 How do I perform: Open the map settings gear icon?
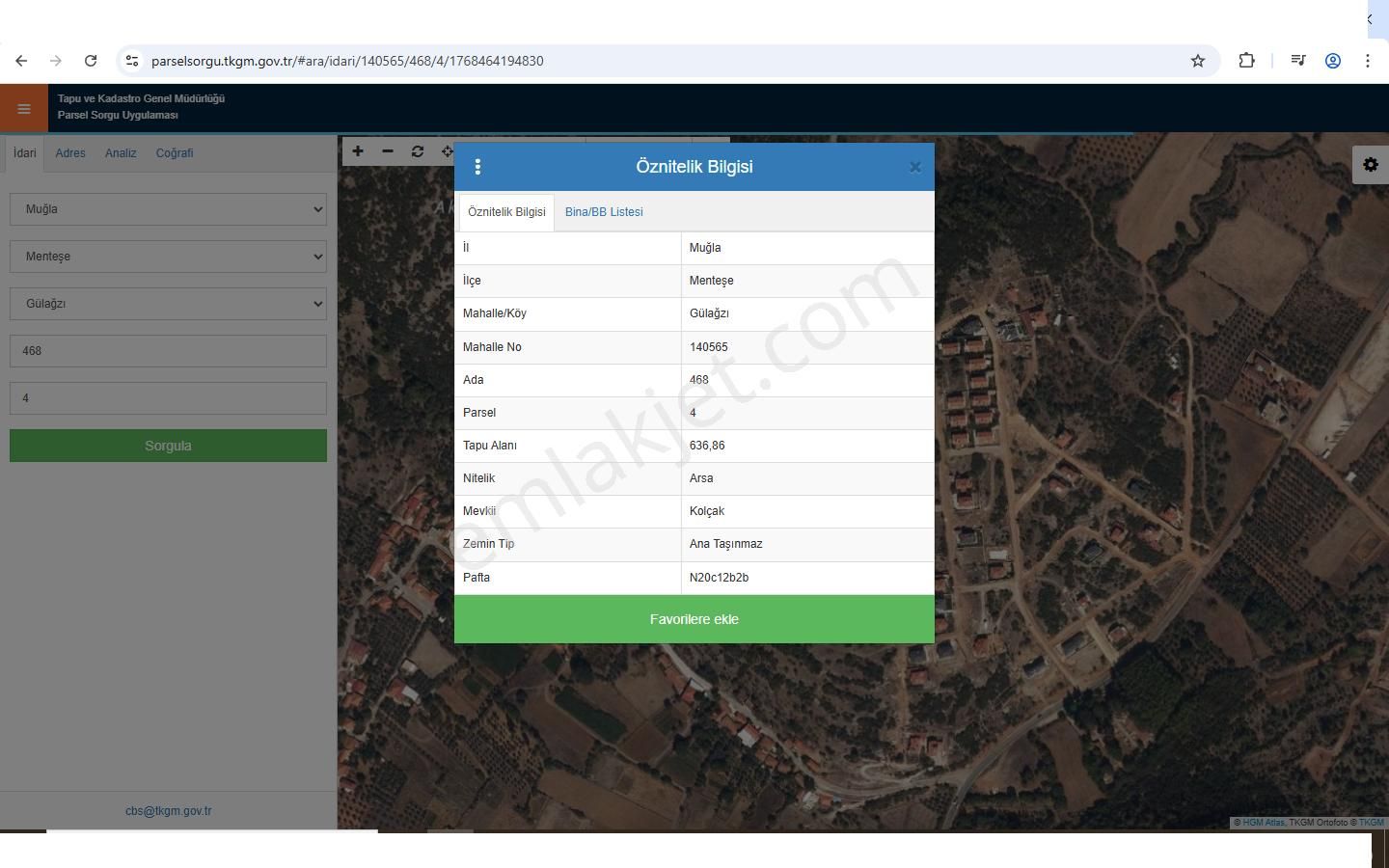coord(1370,165)
